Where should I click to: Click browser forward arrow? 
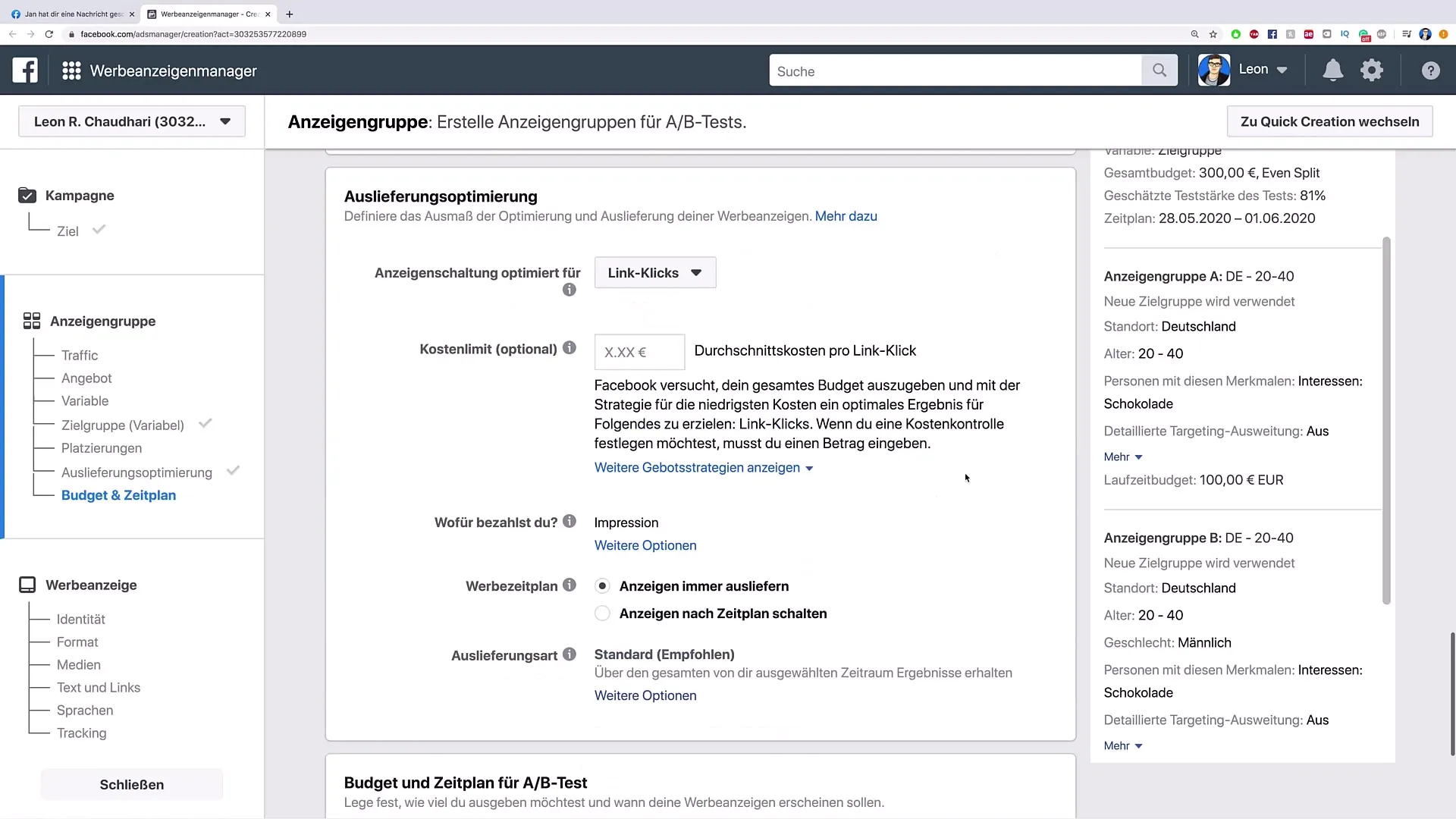[x=30, y=34]
